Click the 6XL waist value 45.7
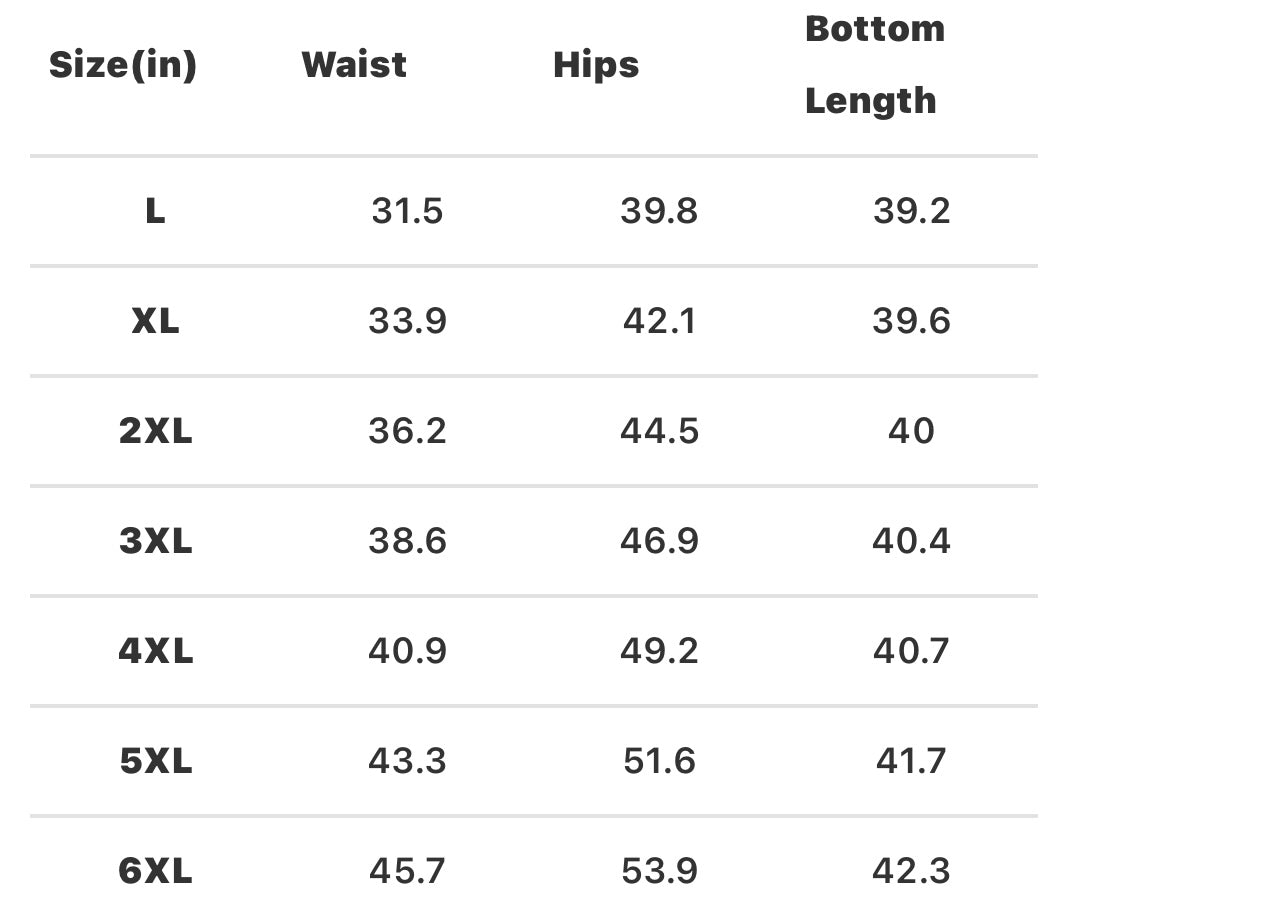 (407, 871)
